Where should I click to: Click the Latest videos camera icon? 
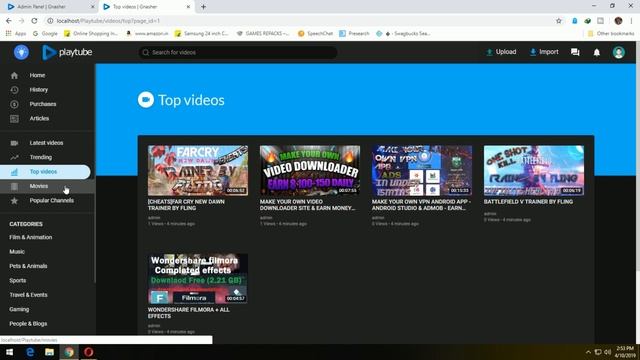pos(14,143)
